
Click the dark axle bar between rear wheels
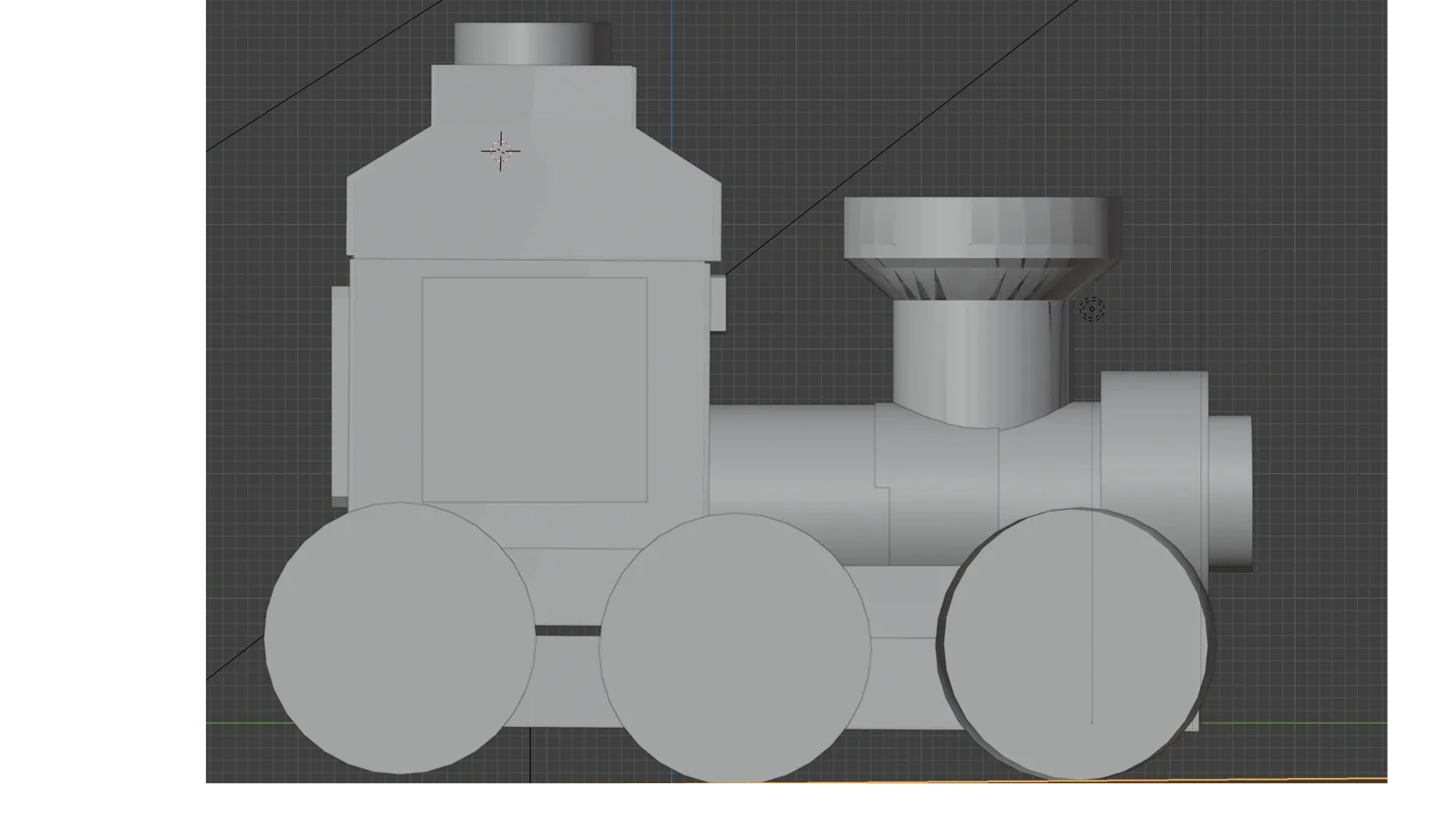pyautogui.click(x=567, y=631)
